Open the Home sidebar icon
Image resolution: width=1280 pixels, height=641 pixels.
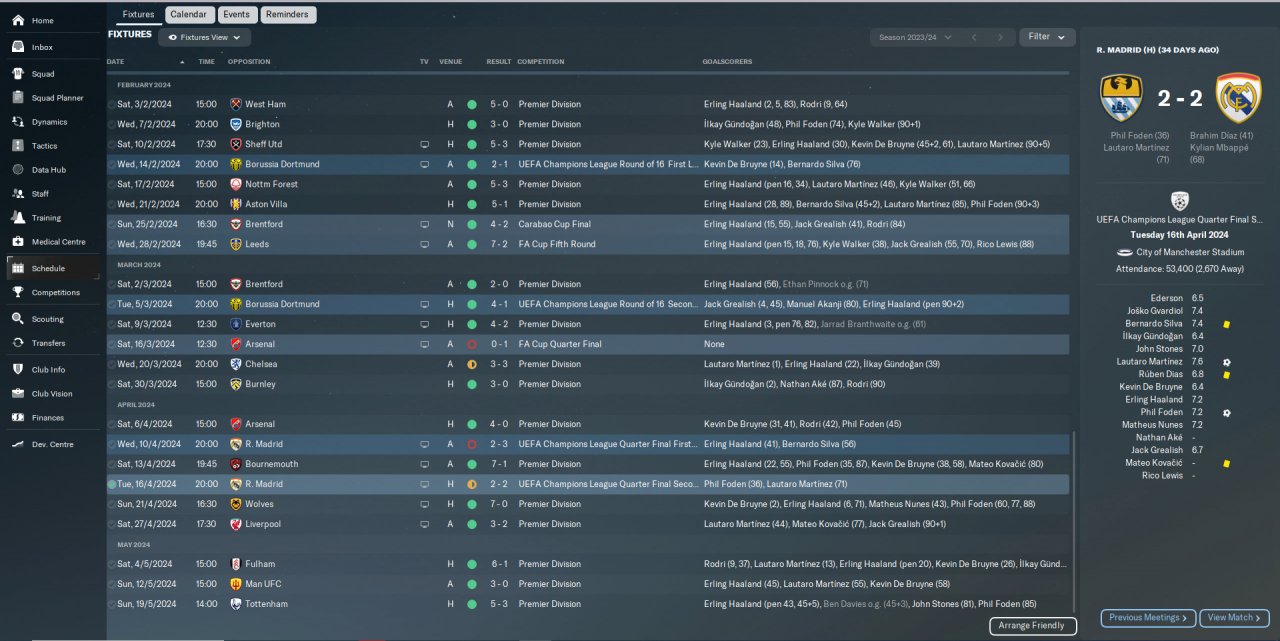18,20
